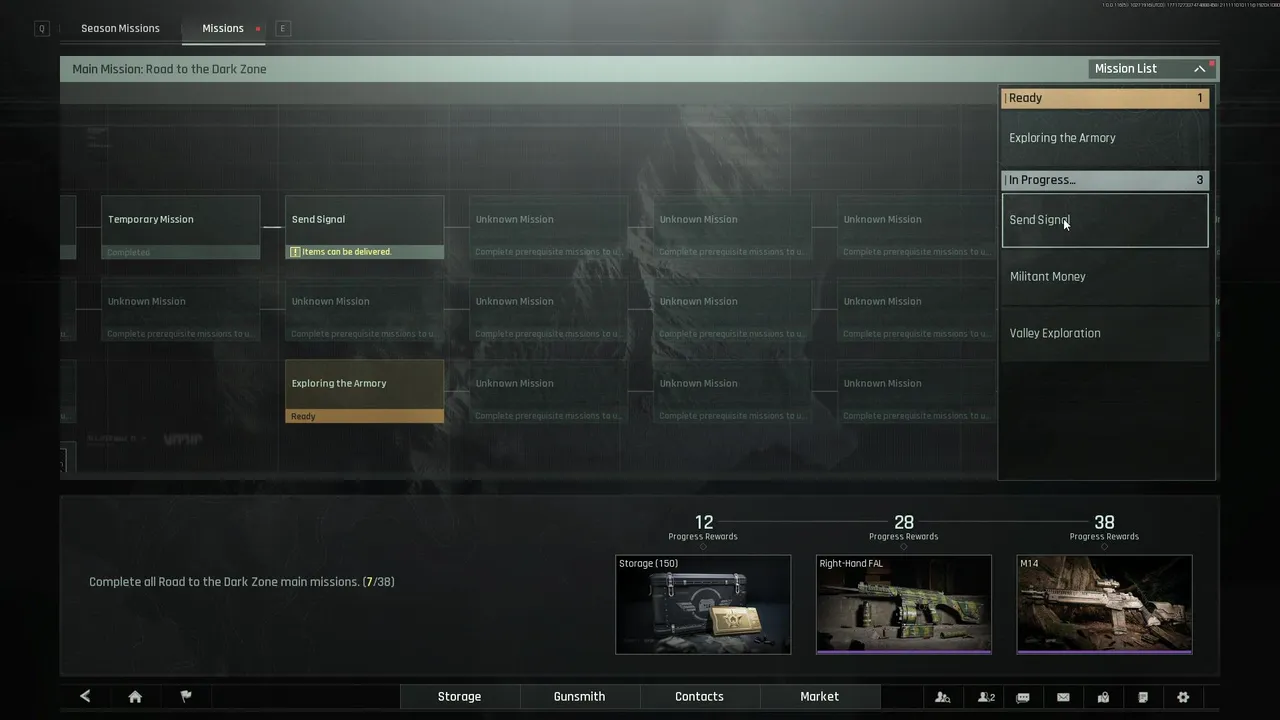View the Right-Hand FAL reward thumbnail
Screen dimensions: 1280x720
(x=904, y=604)
